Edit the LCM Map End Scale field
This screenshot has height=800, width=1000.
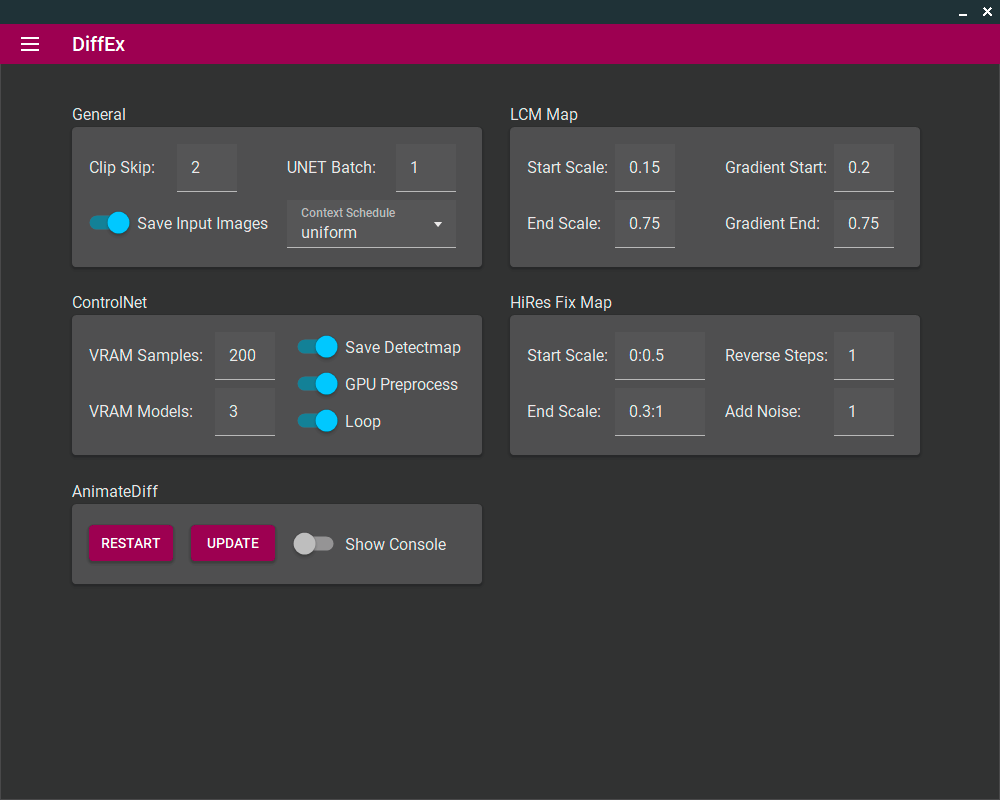[x=644, y=224]
